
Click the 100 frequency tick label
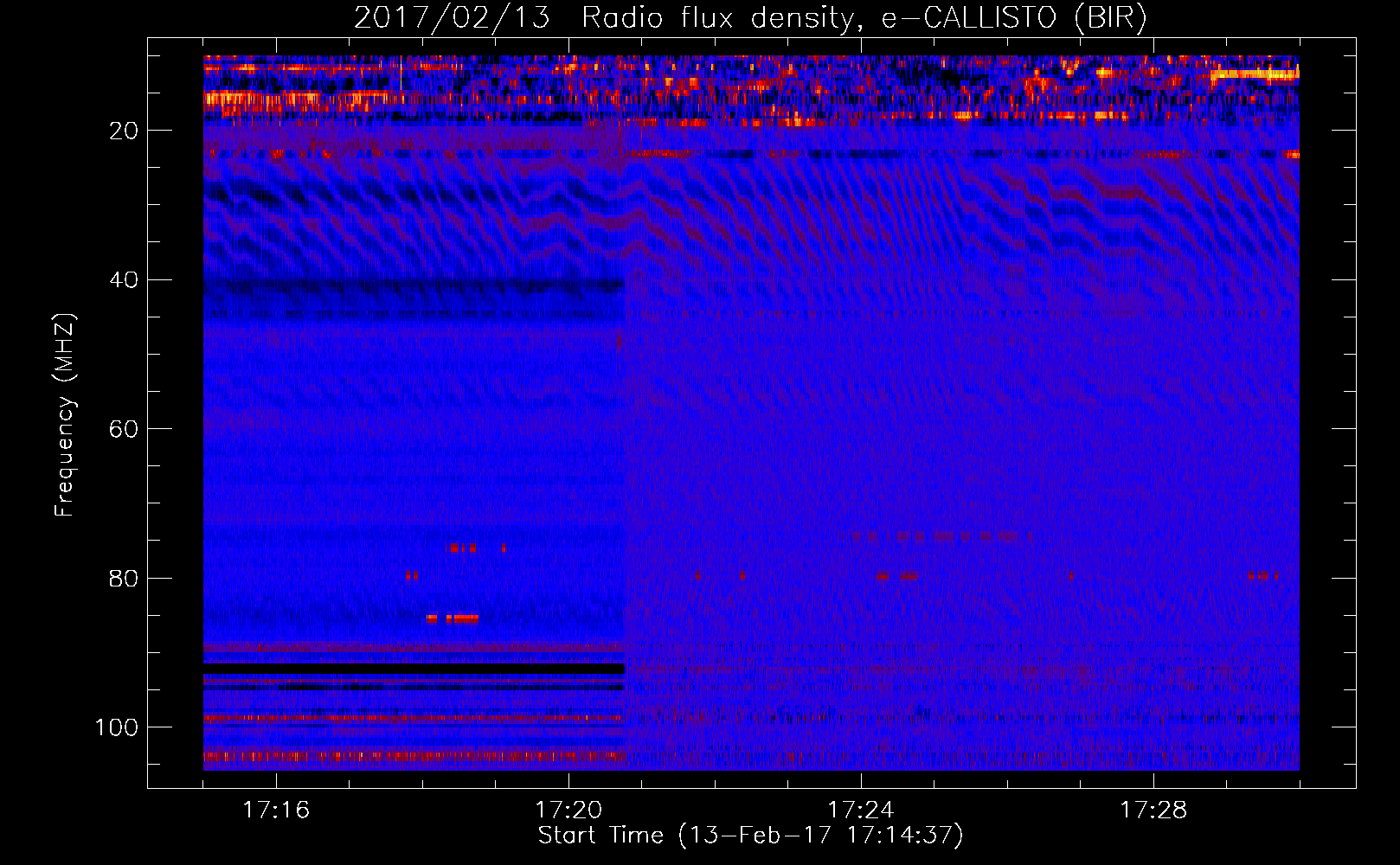[x=117, y=727]
